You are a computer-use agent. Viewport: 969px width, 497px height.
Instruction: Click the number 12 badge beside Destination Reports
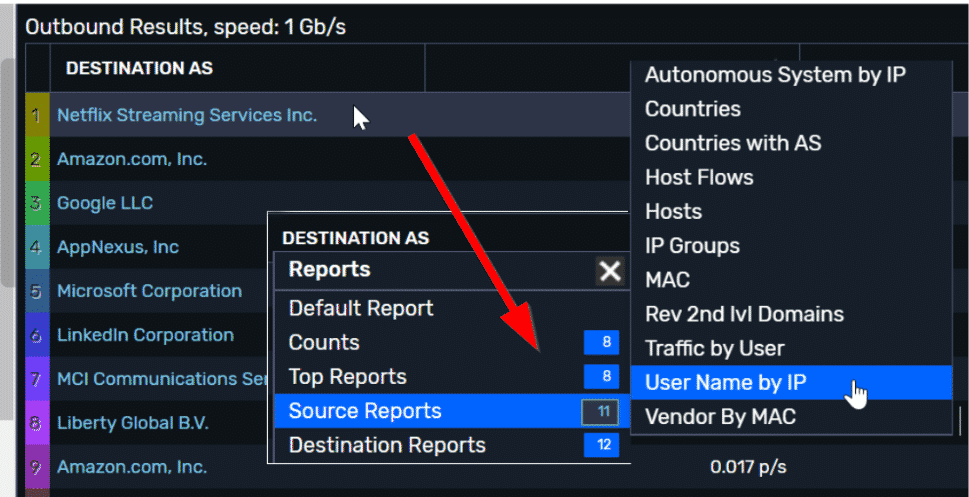click(601, 445)
